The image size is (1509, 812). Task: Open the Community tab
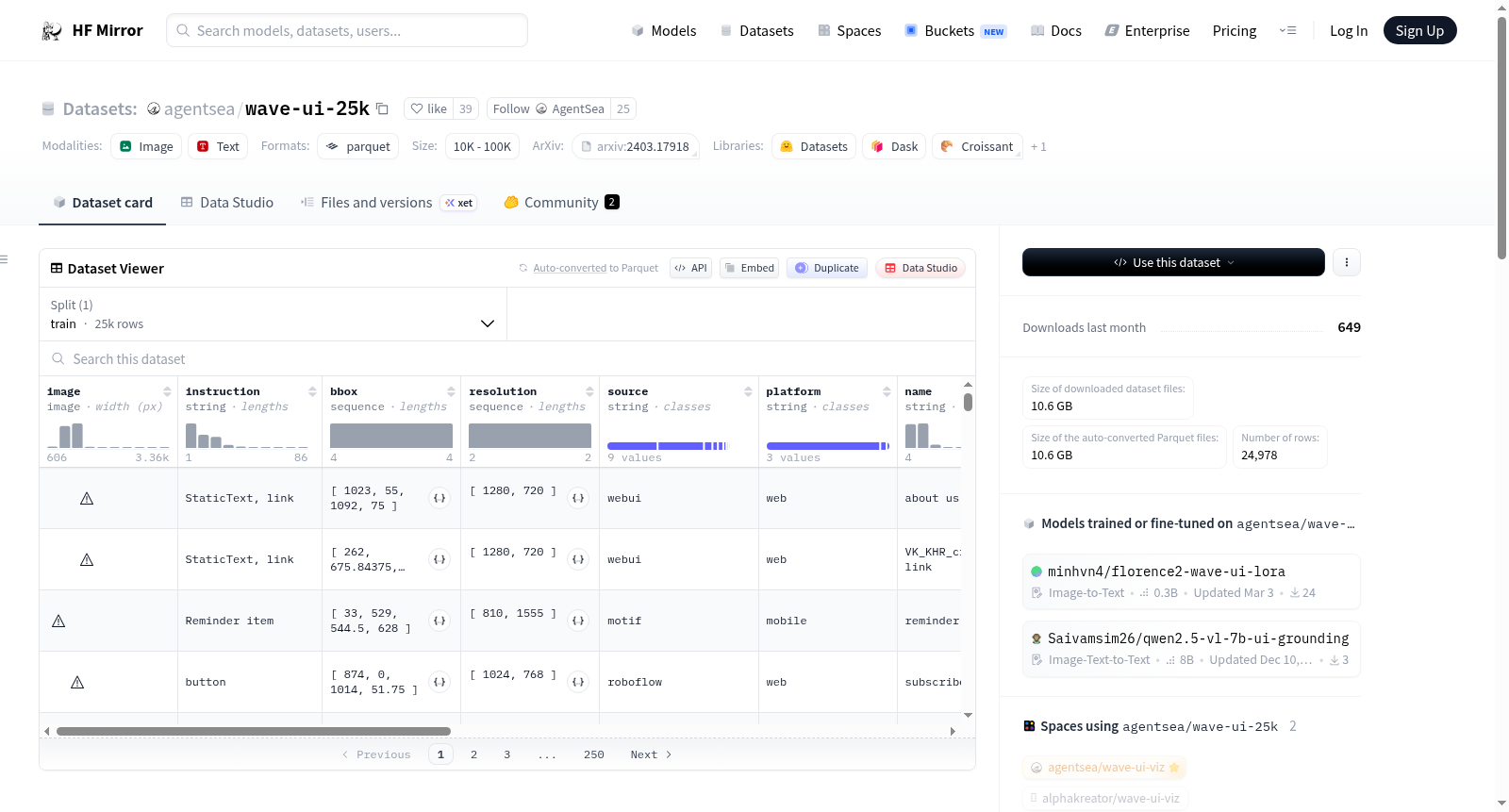point(561,202)
